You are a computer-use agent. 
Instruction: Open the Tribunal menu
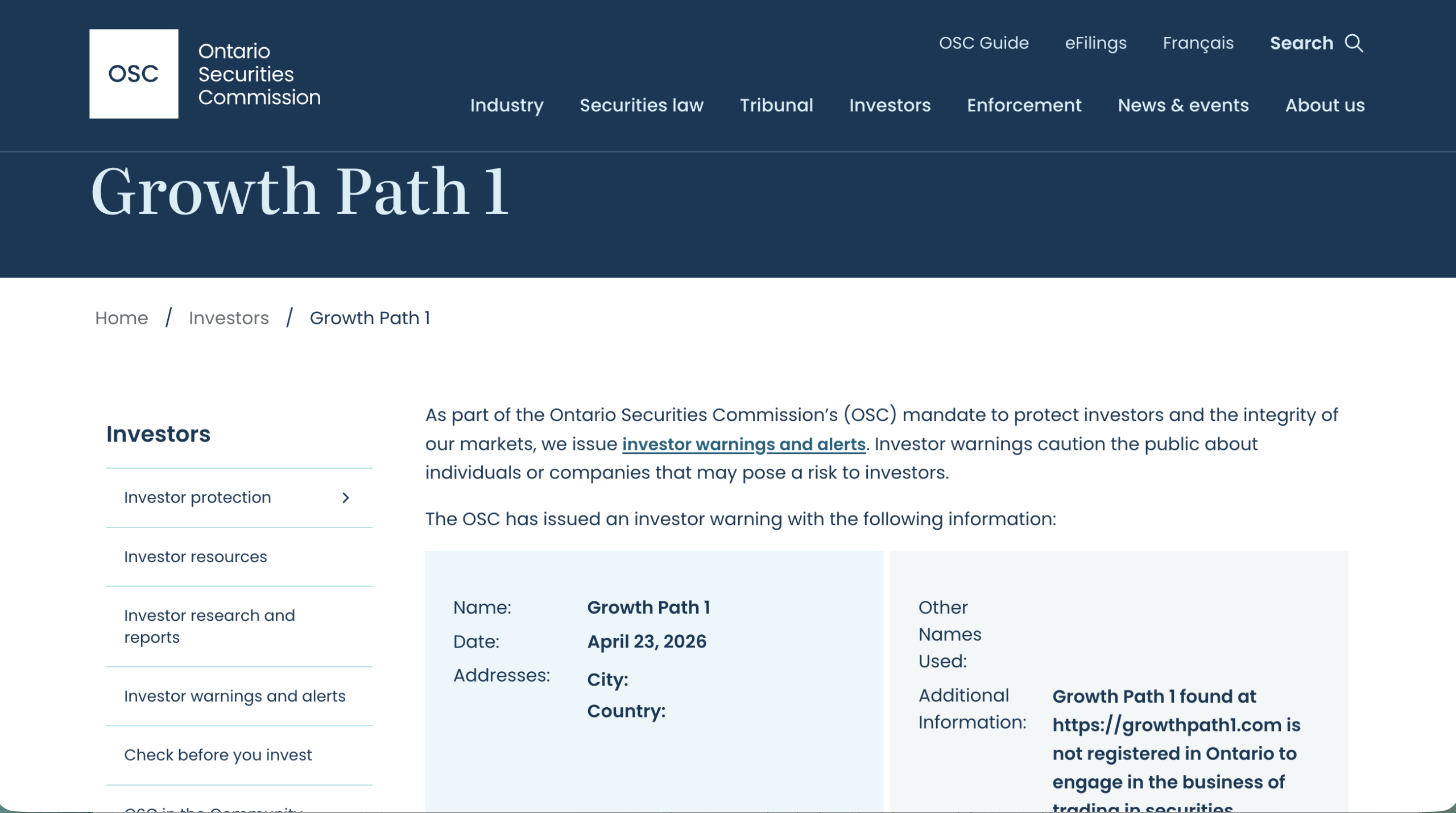(x=776, y=105)
